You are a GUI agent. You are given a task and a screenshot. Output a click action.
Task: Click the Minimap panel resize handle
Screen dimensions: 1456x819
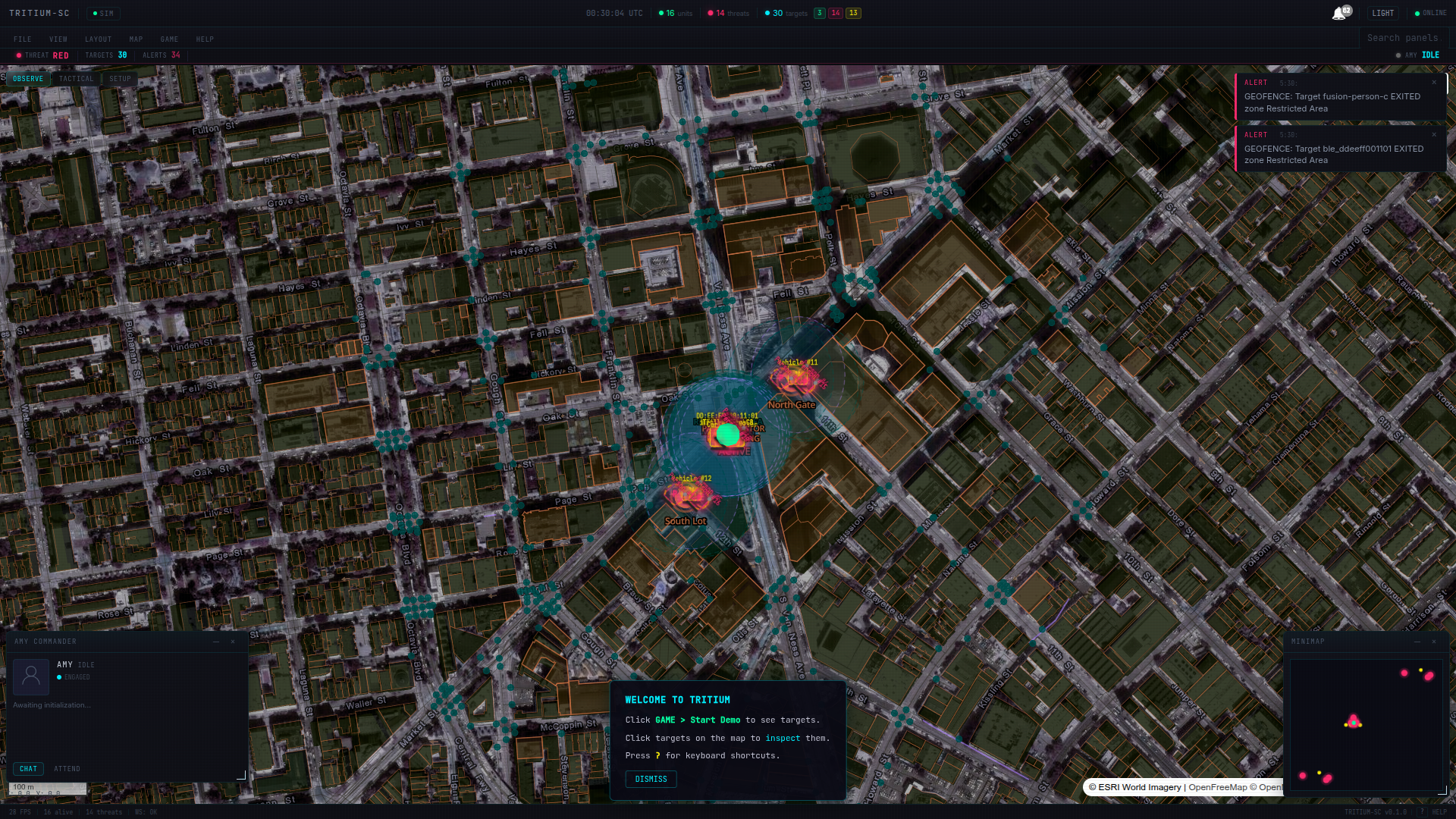click(x=1442, y=789)
